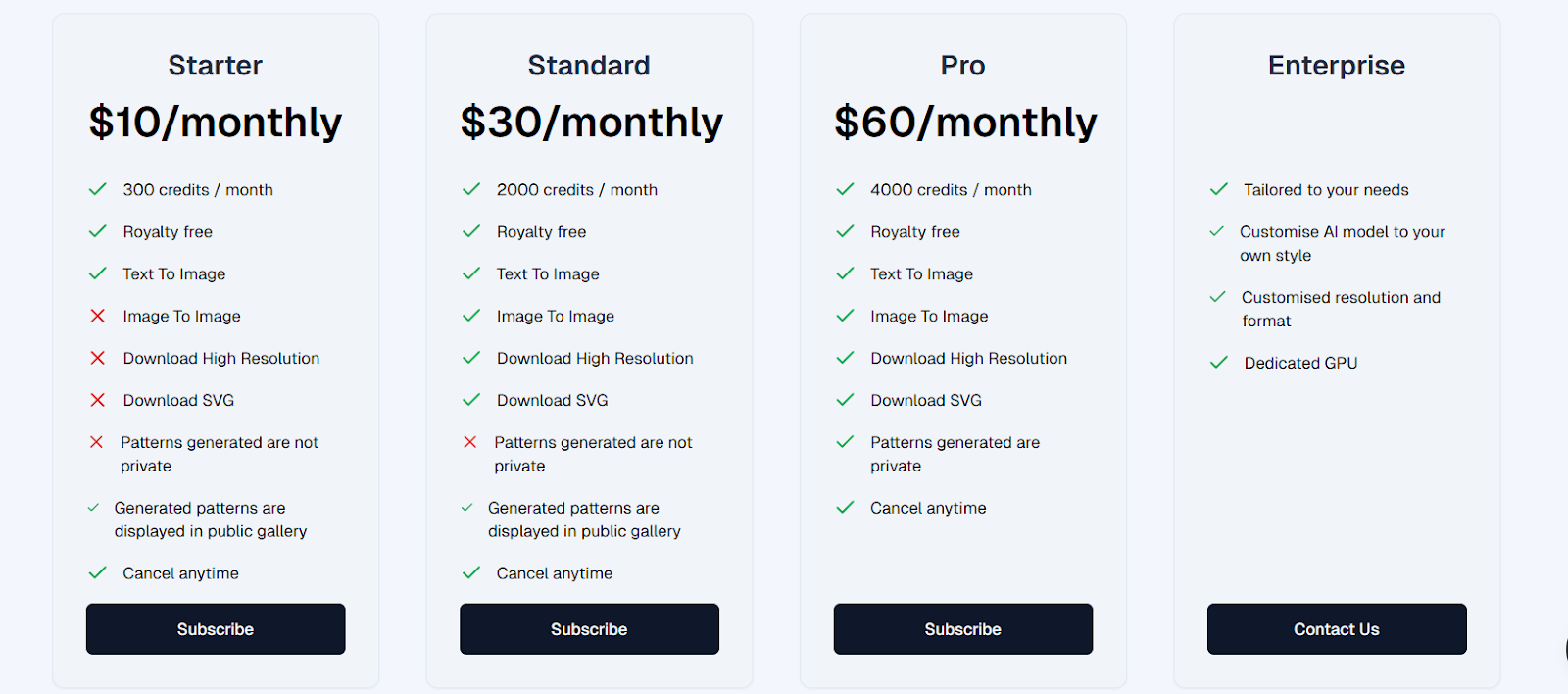Image resolution: width=1568 pixels, height=694 pixels.
Task: Click check mark by Tailored to your needs
Action: click(1219, 189)
